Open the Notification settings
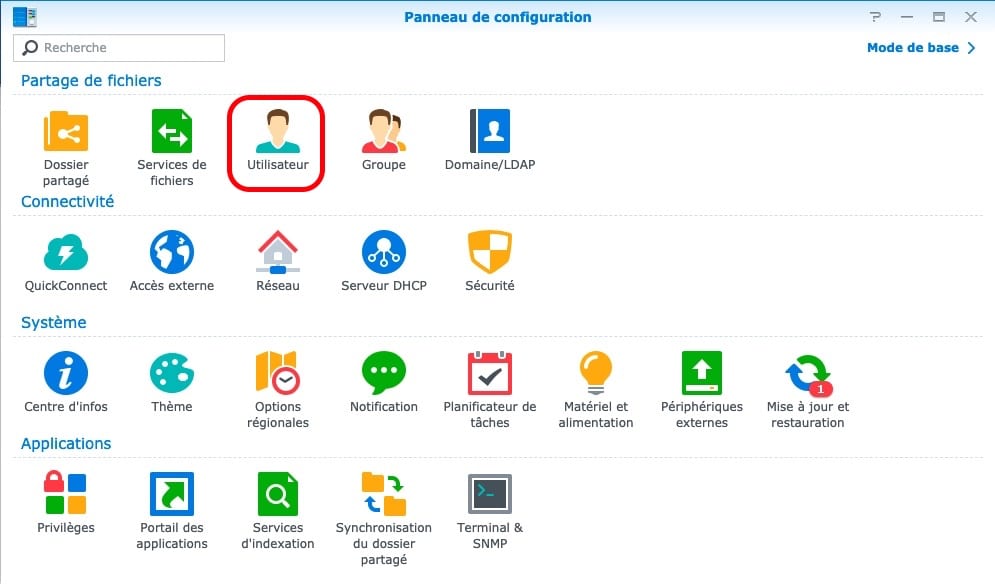 coord(383,374)
